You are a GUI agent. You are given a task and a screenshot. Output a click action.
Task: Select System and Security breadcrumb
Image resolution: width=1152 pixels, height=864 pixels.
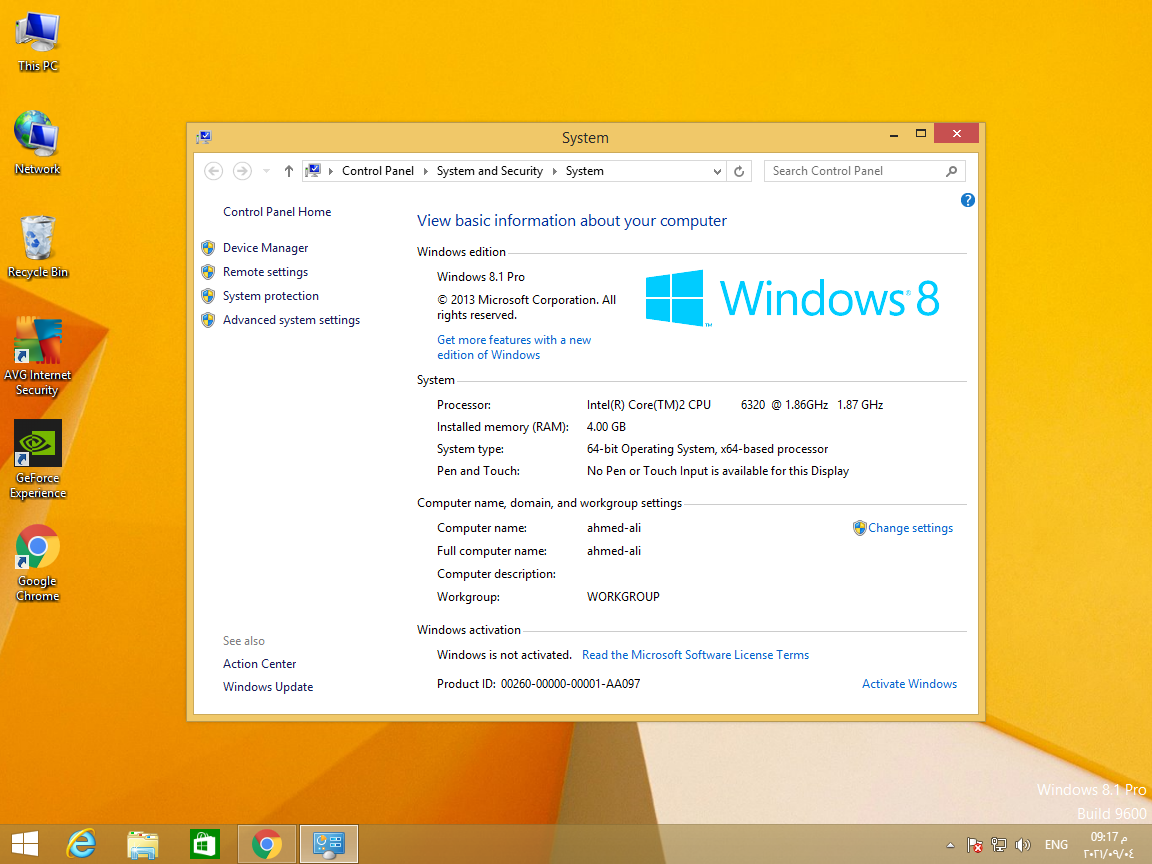pos(489,171)
